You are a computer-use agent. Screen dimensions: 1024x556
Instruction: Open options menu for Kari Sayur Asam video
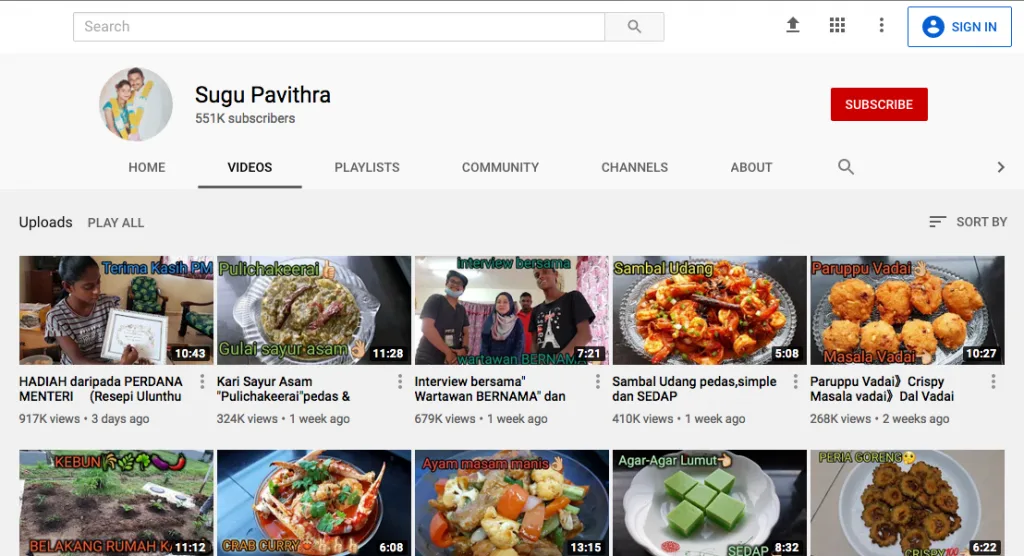click(399, 382)
